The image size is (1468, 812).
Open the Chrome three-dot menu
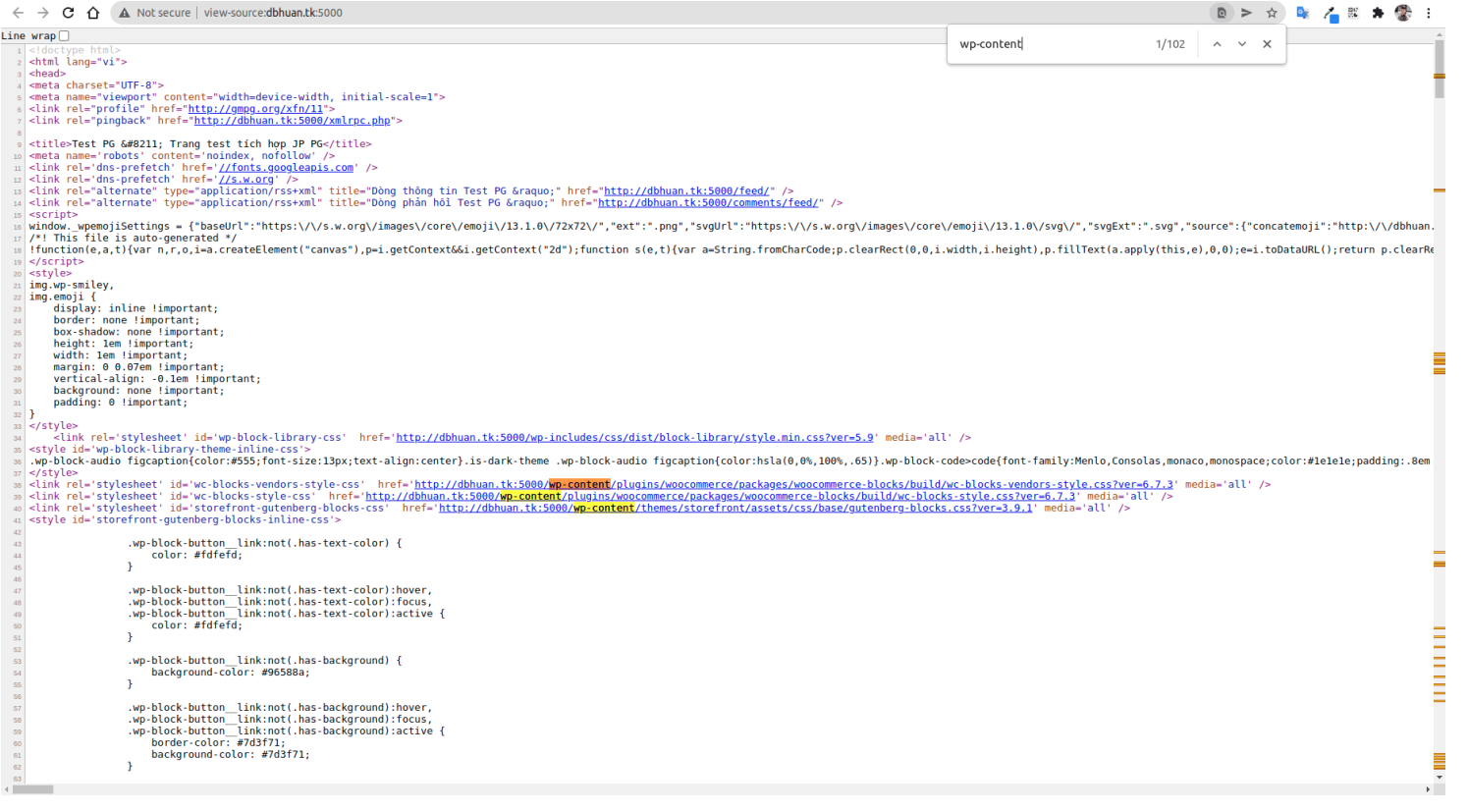click(x=1429, y=13)
